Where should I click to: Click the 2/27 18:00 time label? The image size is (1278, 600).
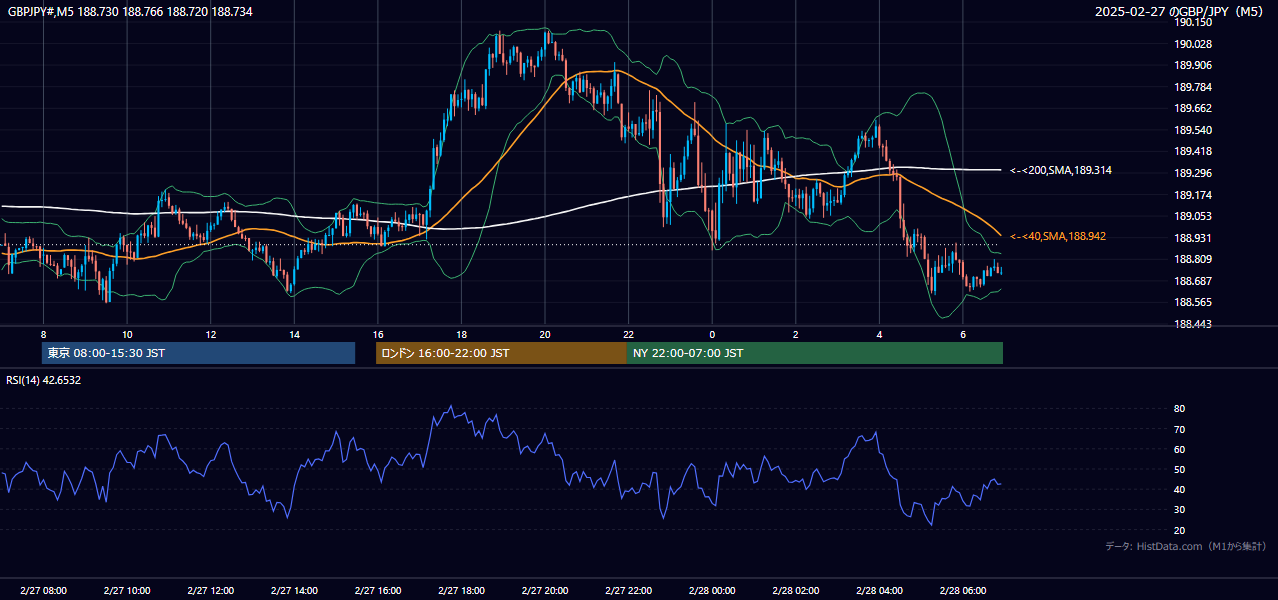pos(461,591)
